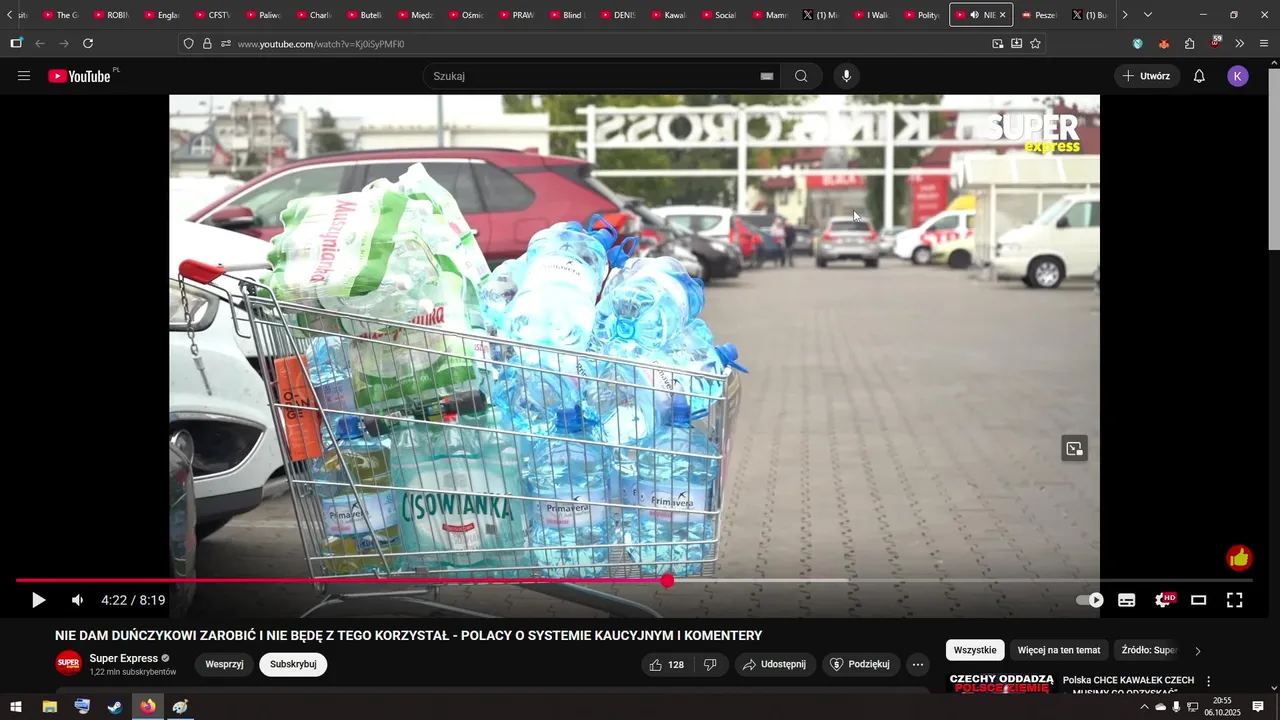This screenshot has width=1280, height=720.
Task: Open Firefox sidebar toggle icon
Action: tap(16, 43)
